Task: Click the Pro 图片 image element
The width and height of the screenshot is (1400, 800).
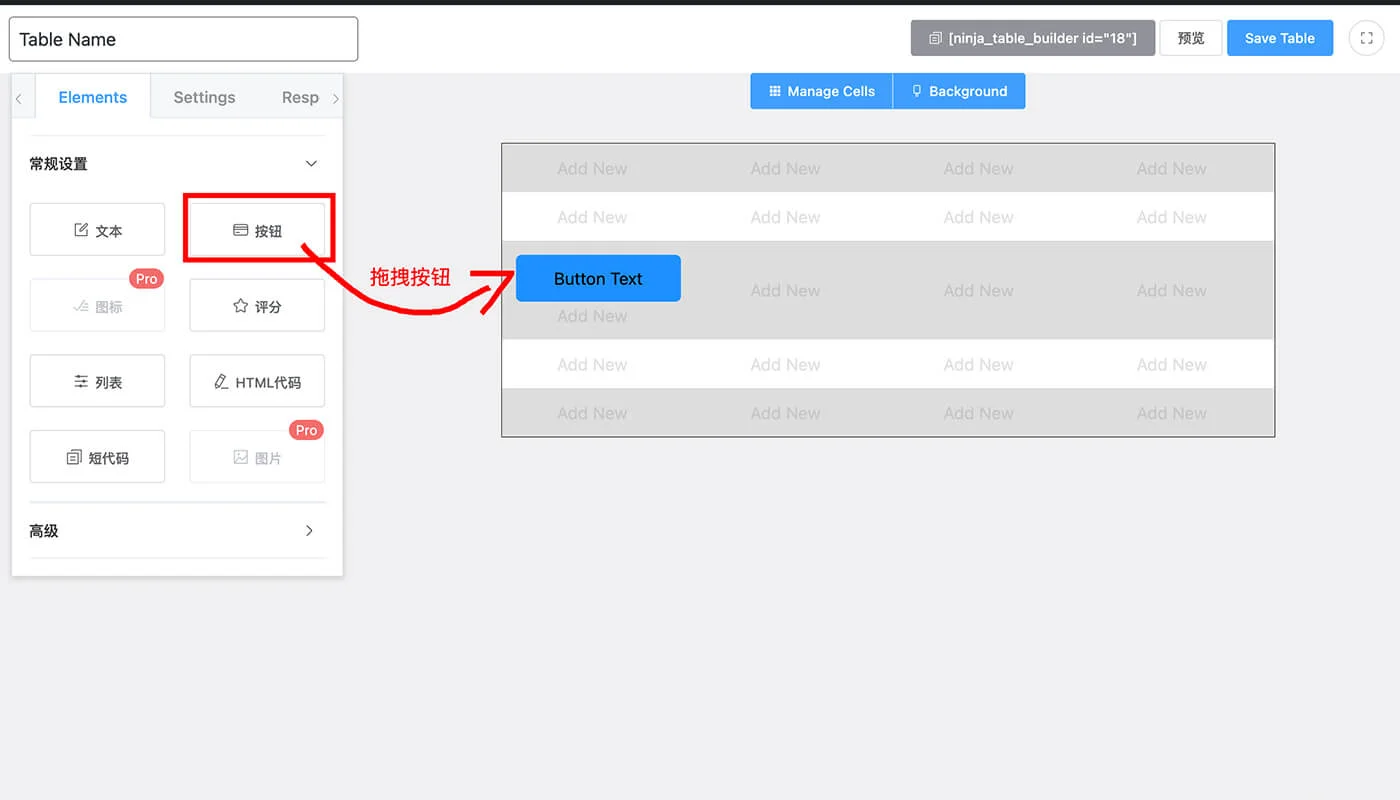Action: [x=257, y=458]
